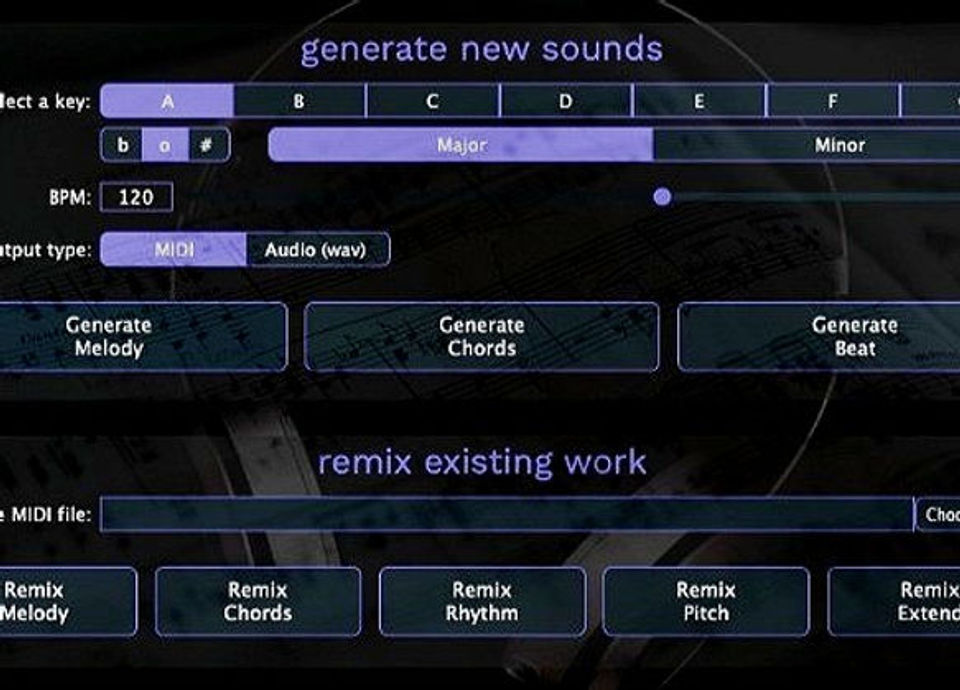Click the 'BPM:' label
The height and width of the screenshot is (690, 960).
point(70,198)
